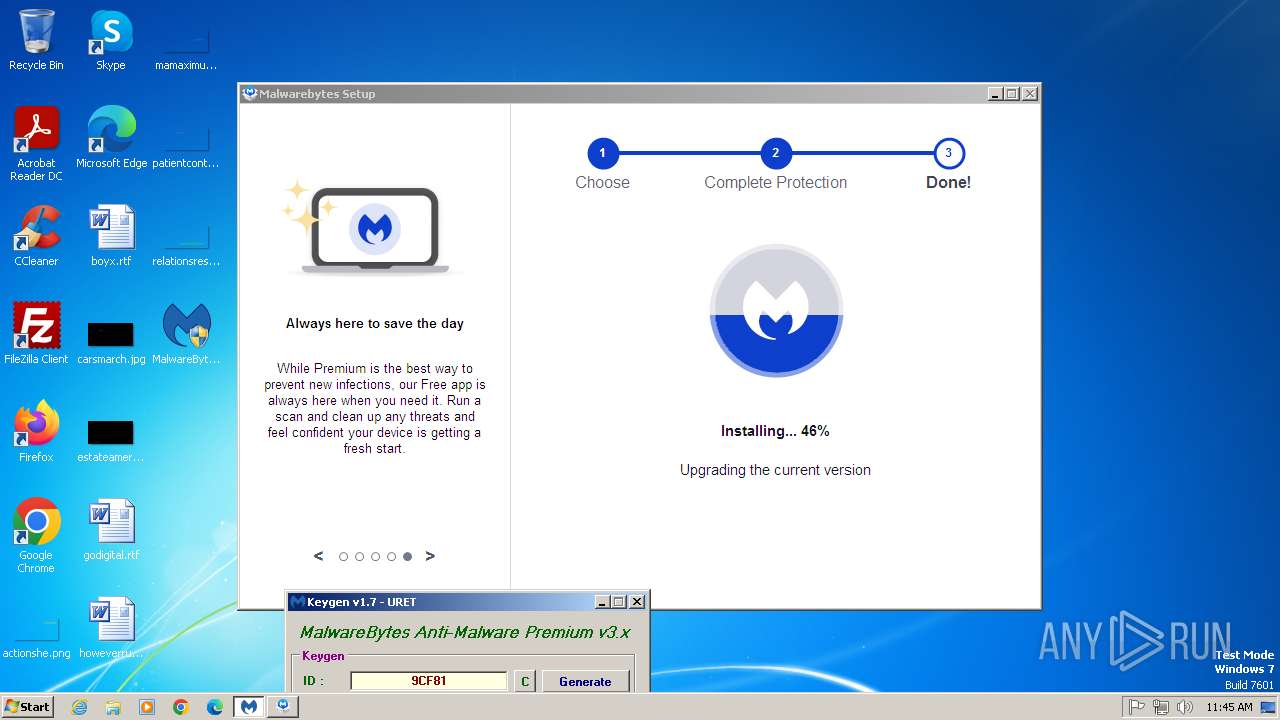Open the Recycle Bin desktop icon

(36, 40)
